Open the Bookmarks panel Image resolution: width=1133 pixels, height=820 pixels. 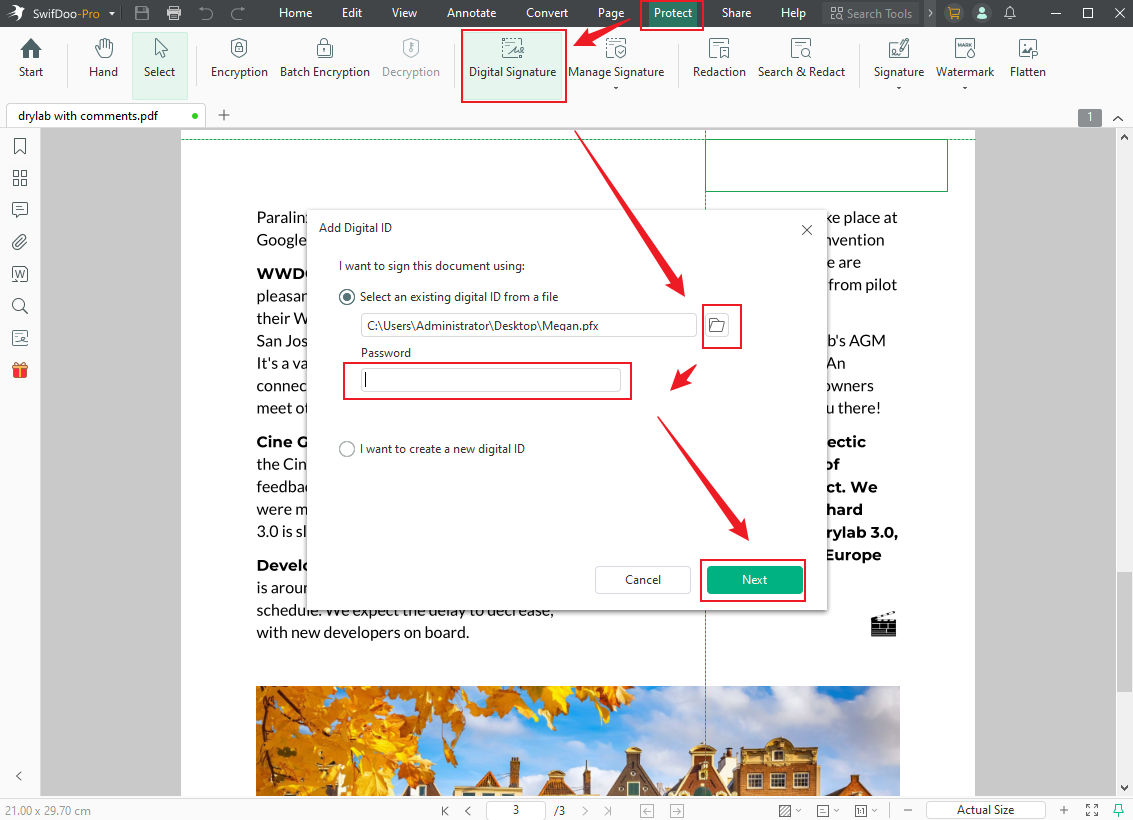19,146
